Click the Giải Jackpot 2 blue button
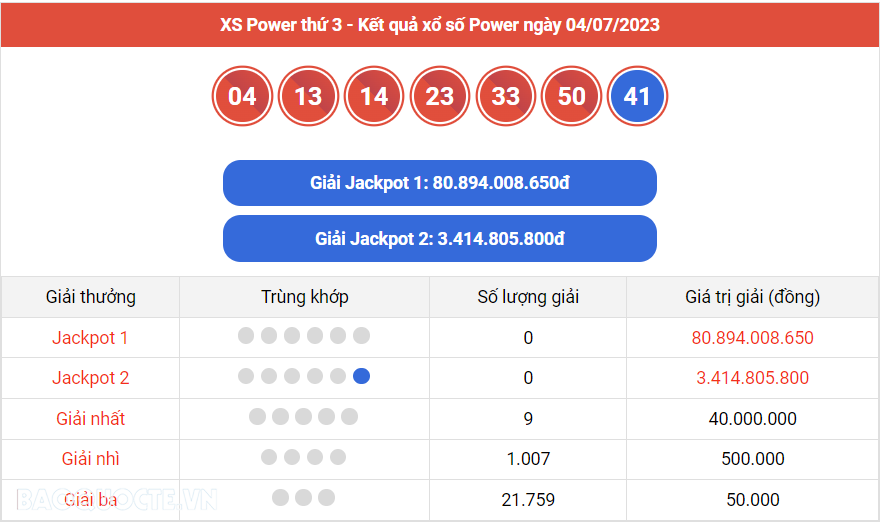 (x=440, y=239)
